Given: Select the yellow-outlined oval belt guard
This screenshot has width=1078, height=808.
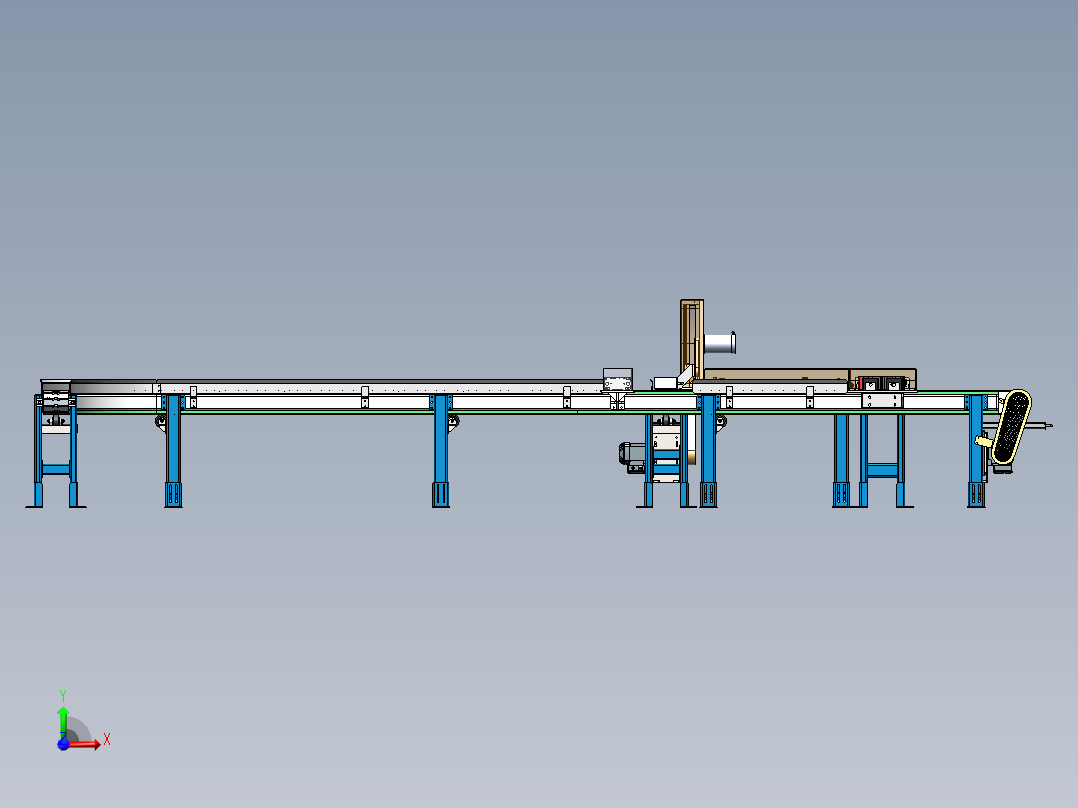Looking at the screenshot, I should click(1011, 426).
